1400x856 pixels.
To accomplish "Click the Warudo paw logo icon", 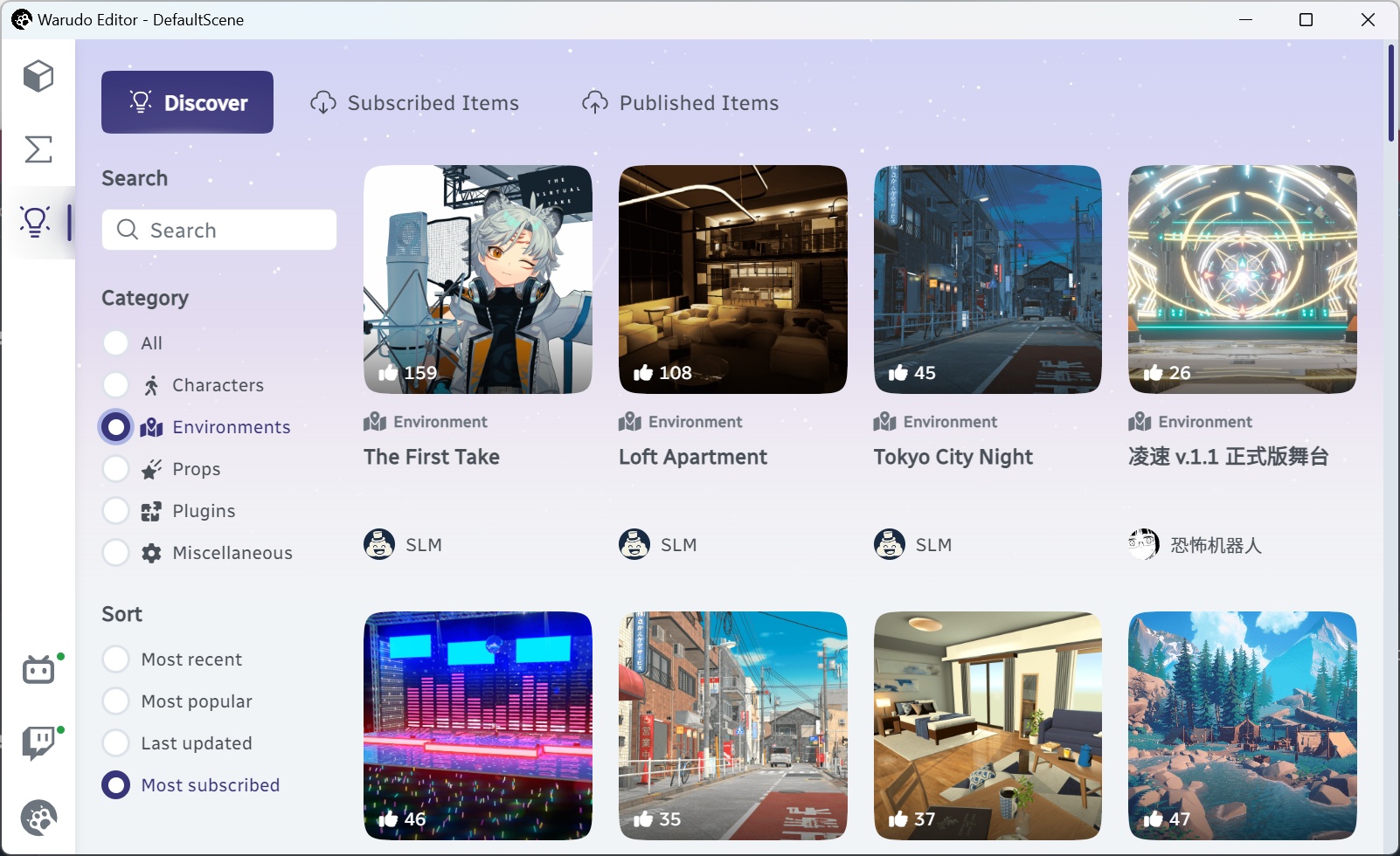I will click(x=38, y=818).
